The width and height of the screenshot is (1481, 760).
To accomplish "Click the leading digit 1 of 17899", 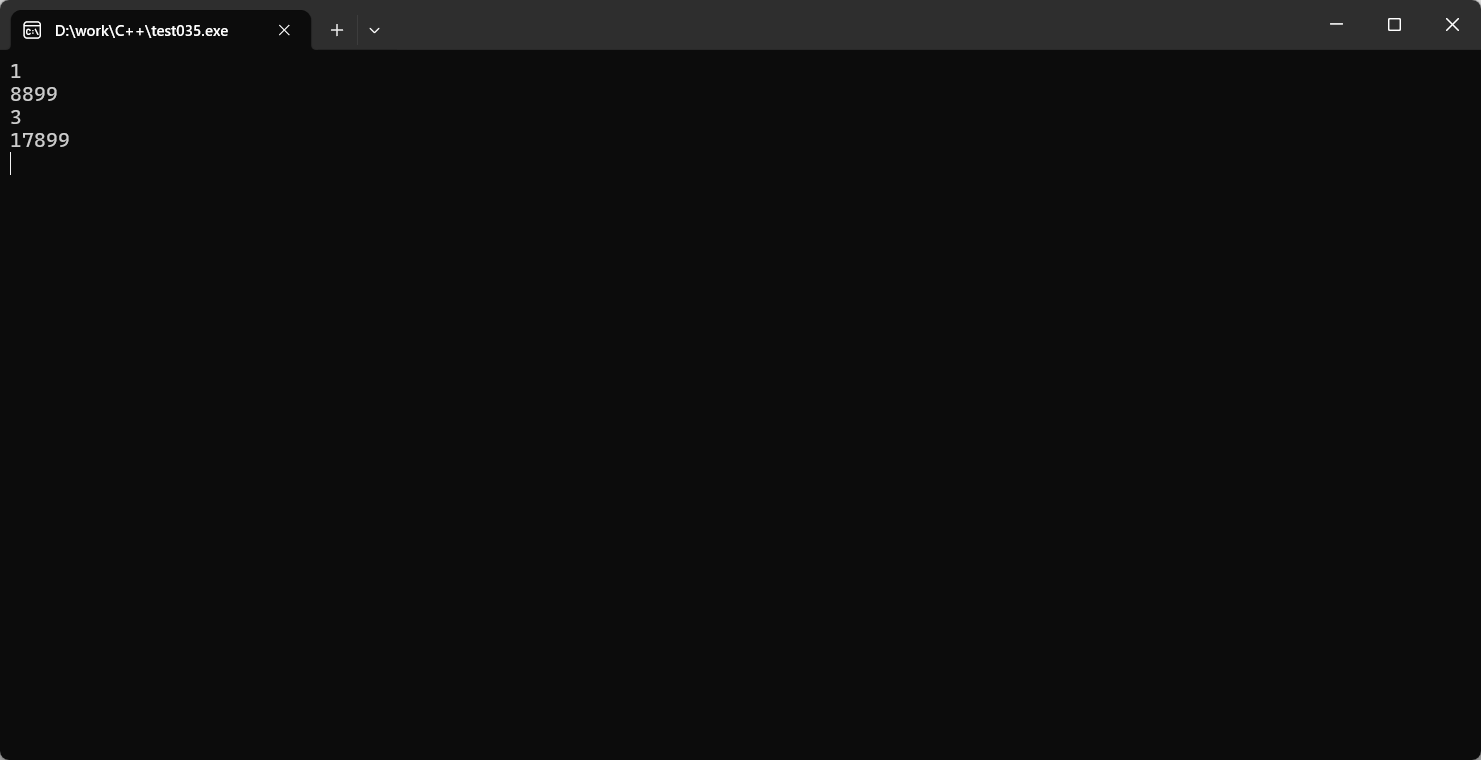I will click(16, 140).
